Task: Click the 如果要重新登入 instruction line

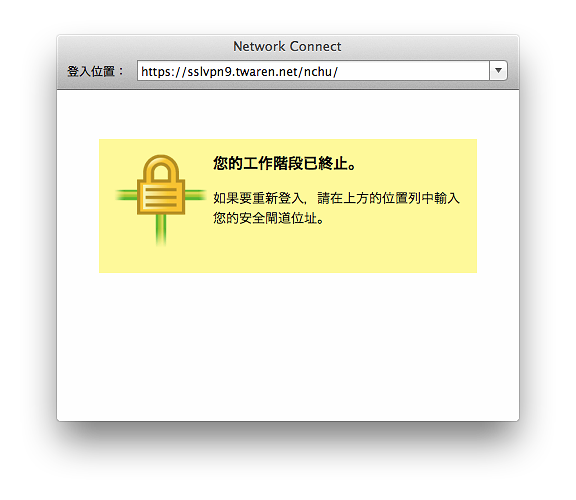Action: pyautogui.click(x=336, y=198)
